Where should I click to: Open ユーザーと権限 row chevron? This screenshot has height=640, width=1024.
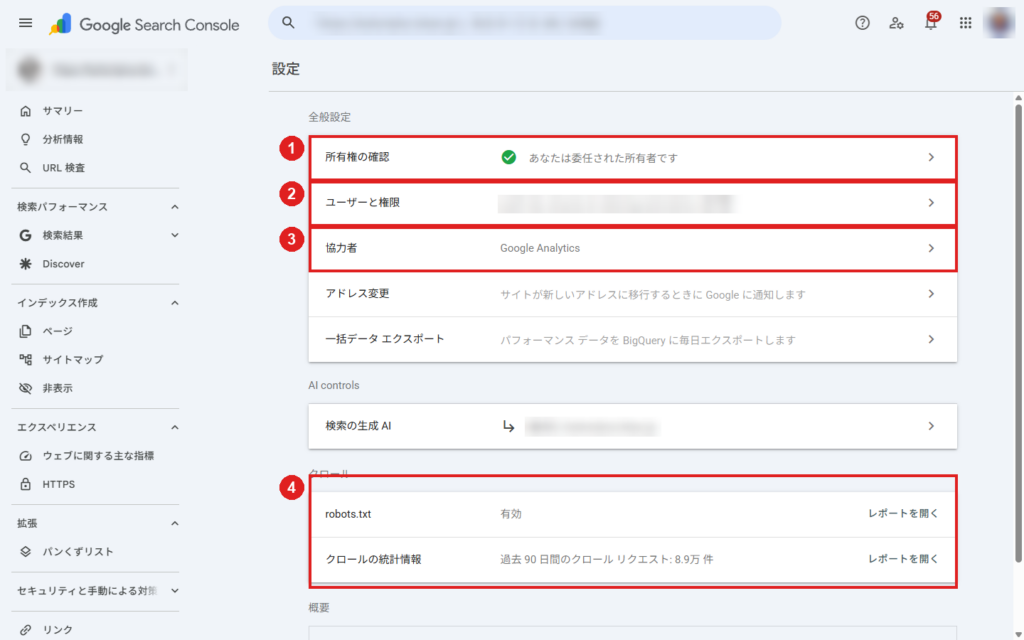pyautogui.click(x=931, y=203)
